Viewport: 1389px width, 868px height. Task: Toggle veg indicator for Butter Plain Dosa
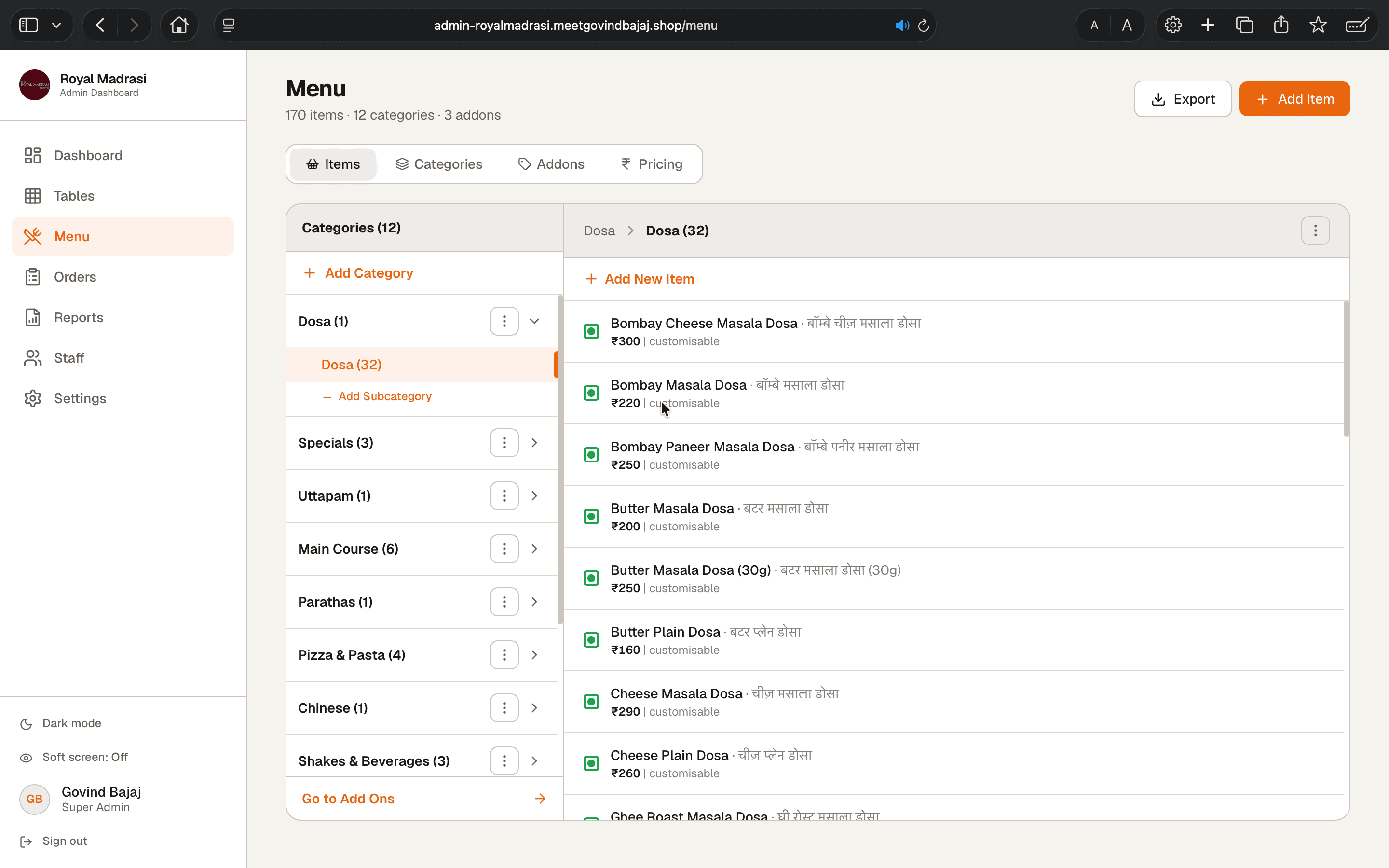pyautogui.click(x=591, y=640)
